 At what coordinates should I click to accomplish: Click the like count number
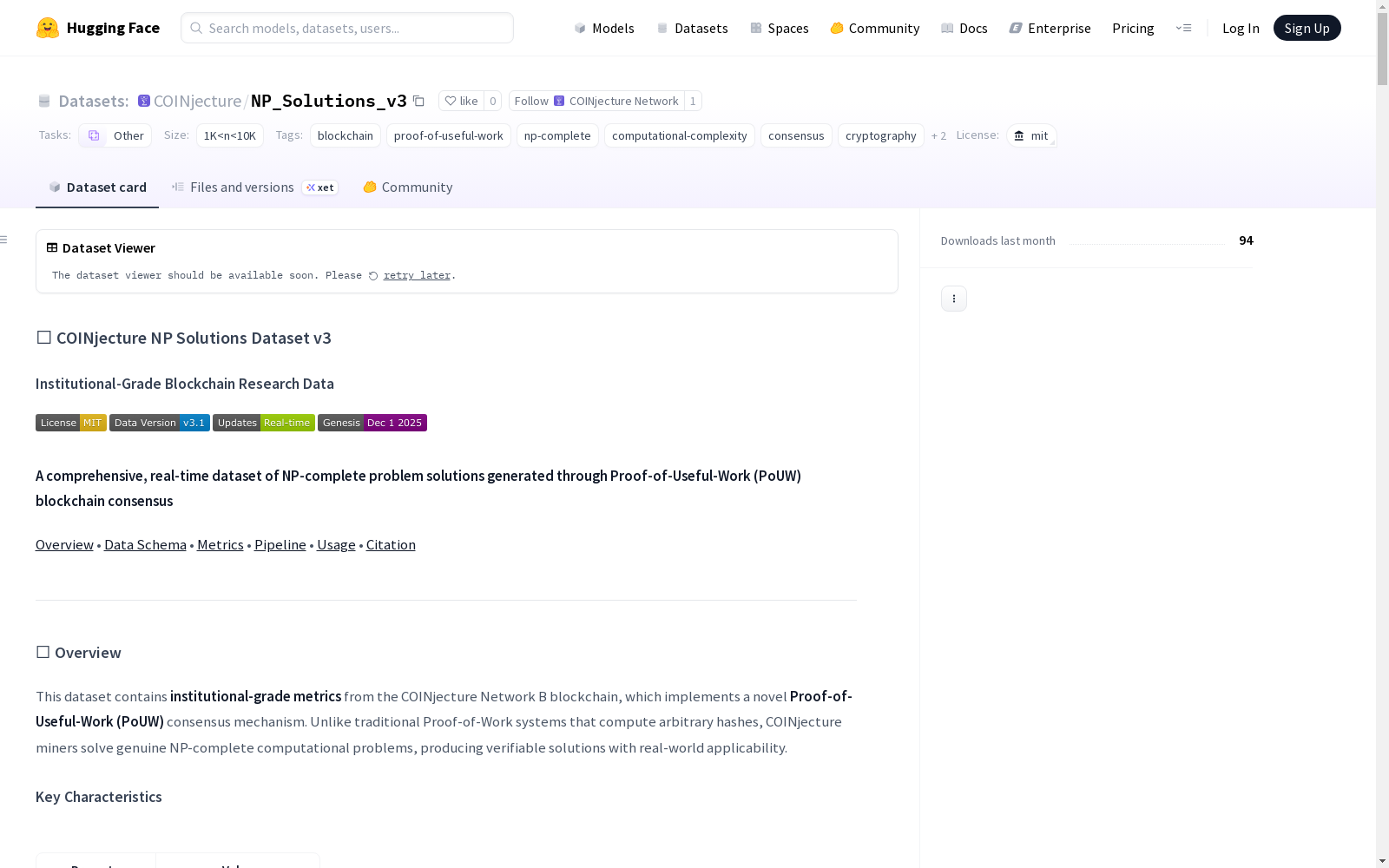pyautogui.click(x=492, y=101)
